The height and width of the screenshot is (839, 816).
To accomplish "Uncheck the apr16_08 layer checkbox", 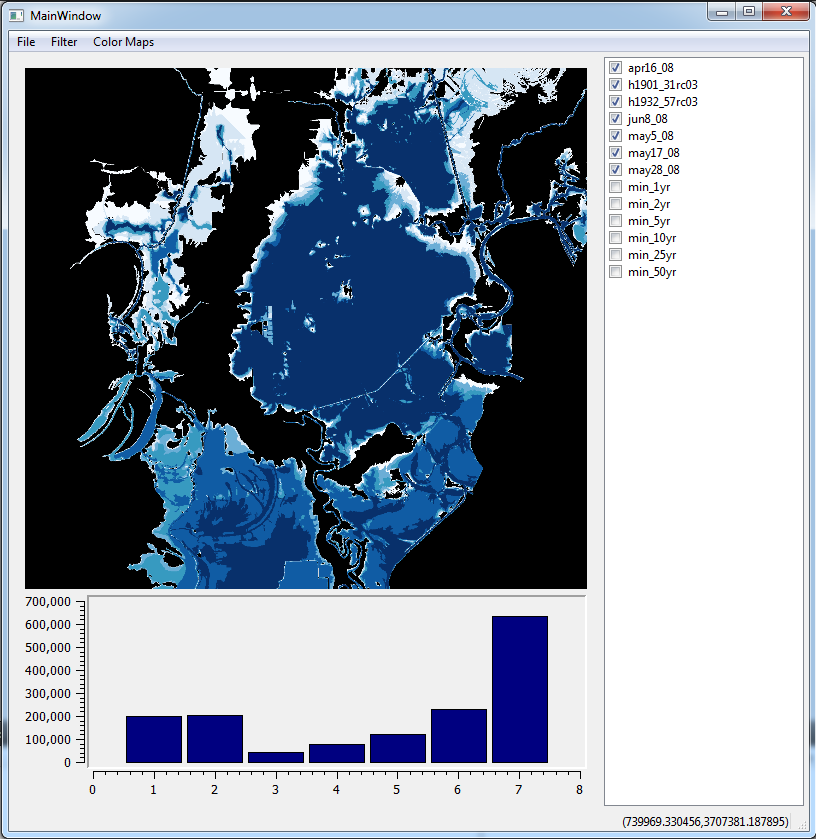I will point(615,67).
